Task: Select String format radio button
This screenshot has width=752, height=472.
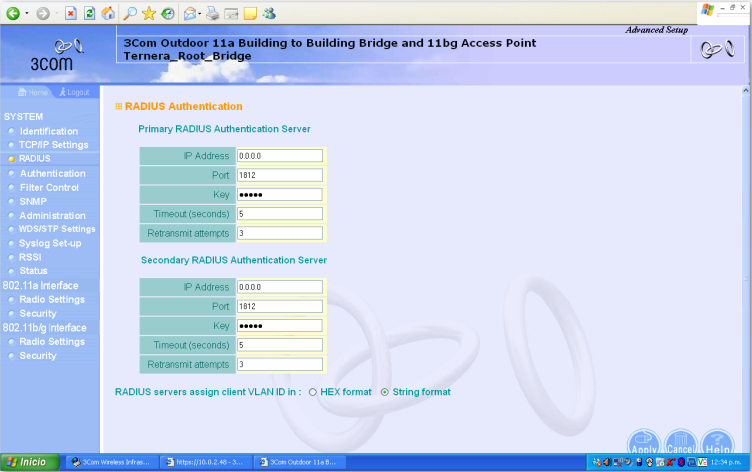Action: coord(385,392)
